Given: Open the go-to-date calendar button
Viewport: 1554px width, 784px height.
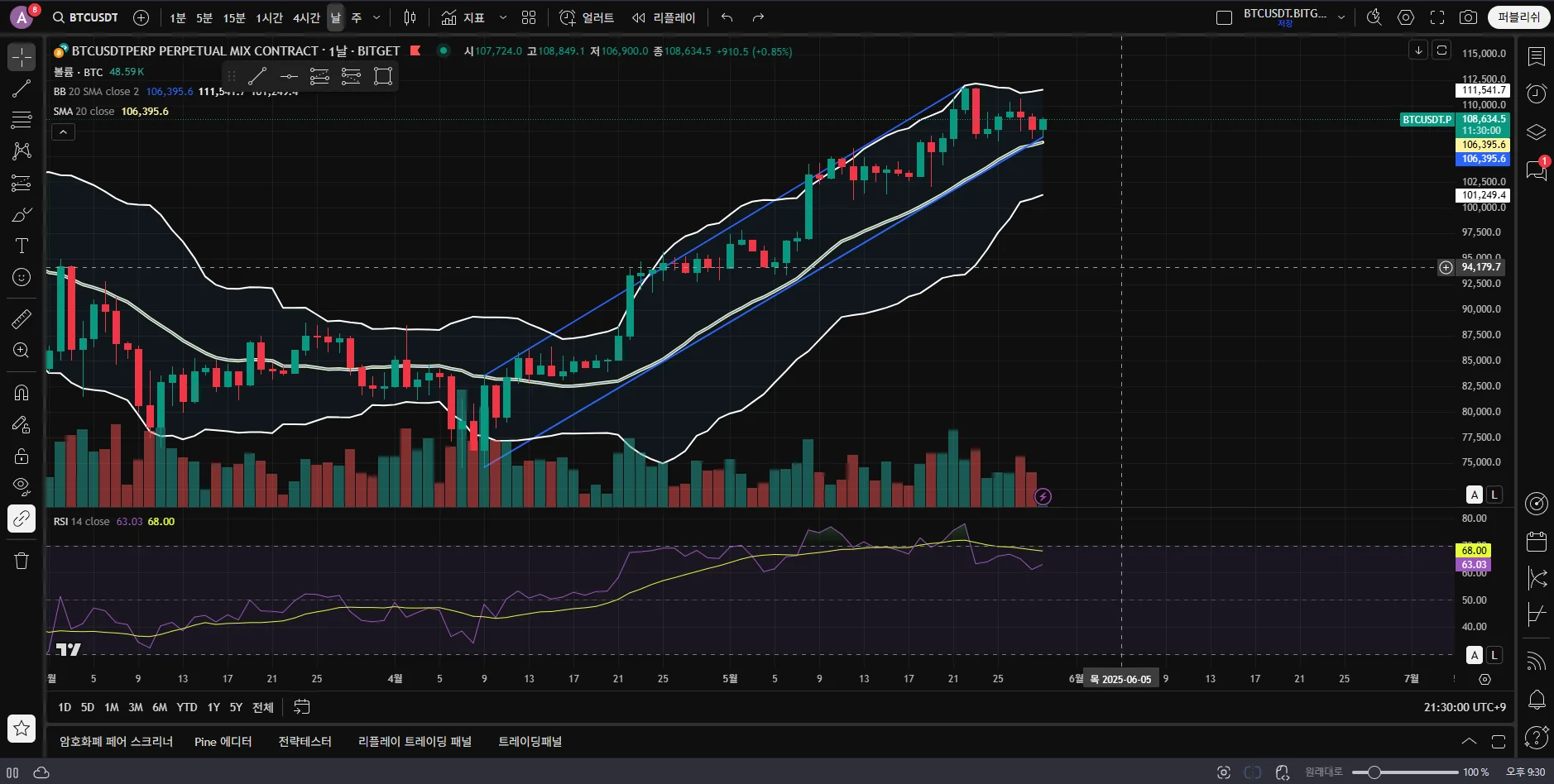Looking at the screenshot, I should (302, 707).
